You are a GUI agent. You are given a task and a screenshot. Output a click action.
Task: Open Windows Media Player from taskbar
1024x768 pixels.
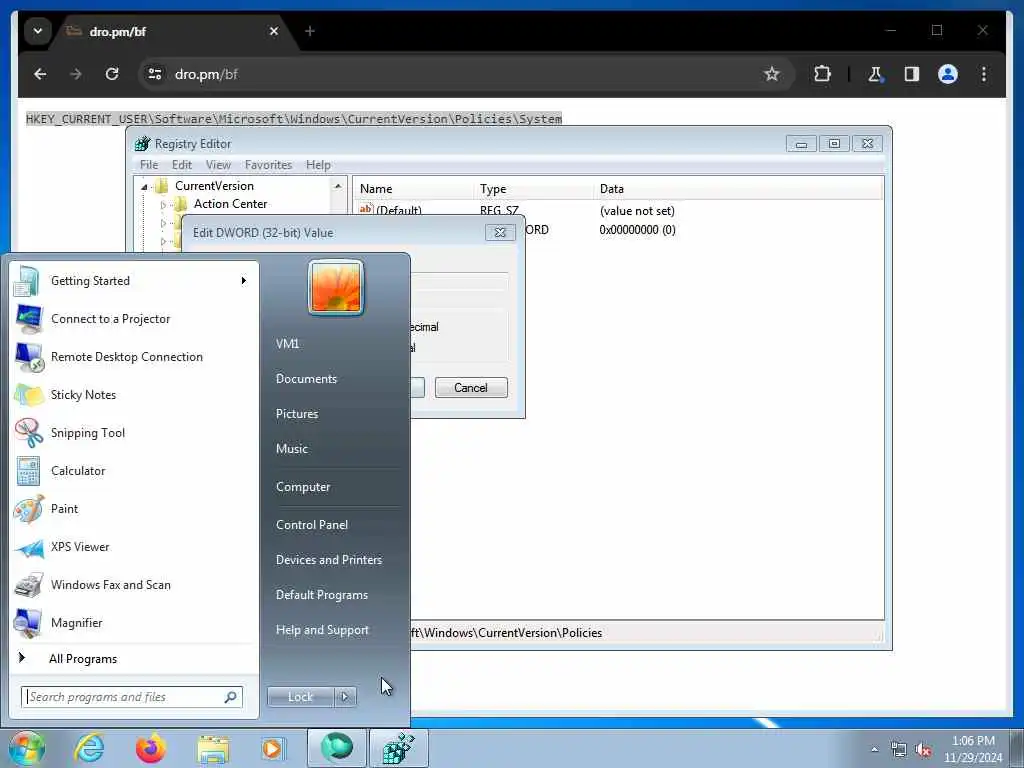click(272, 748)
